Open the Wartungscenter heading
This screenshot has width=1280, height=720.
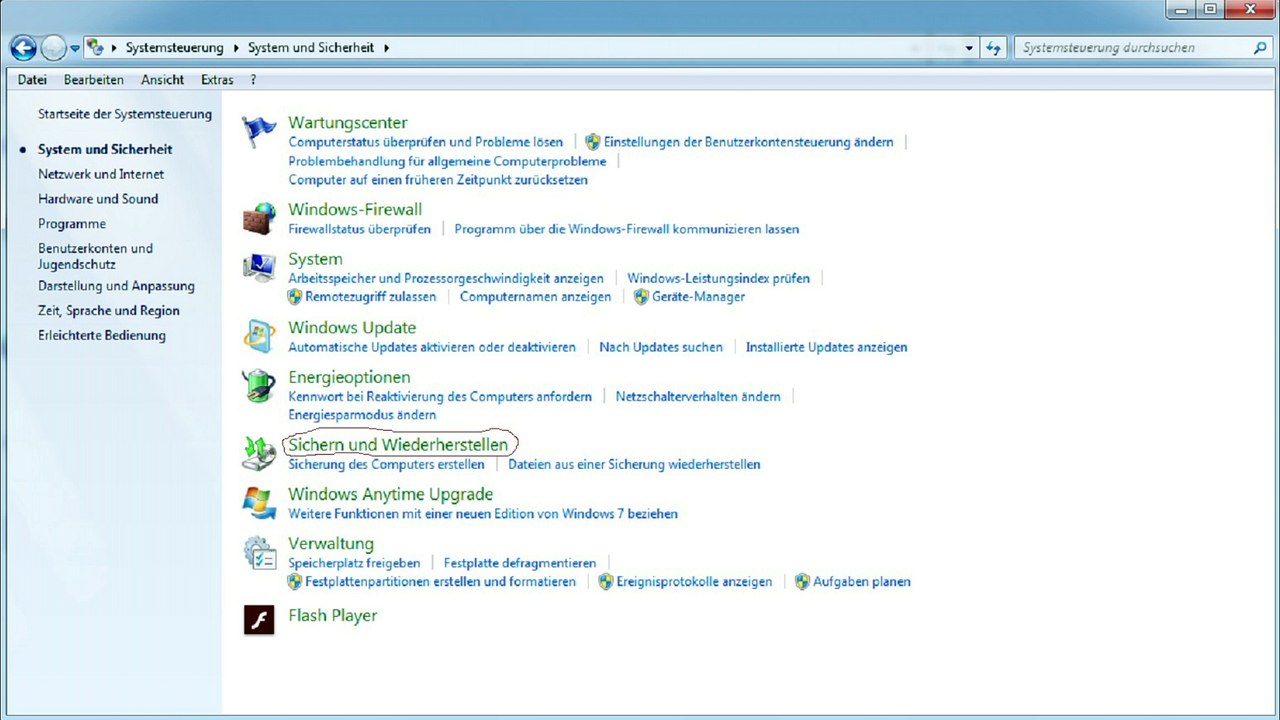point(348,122)
